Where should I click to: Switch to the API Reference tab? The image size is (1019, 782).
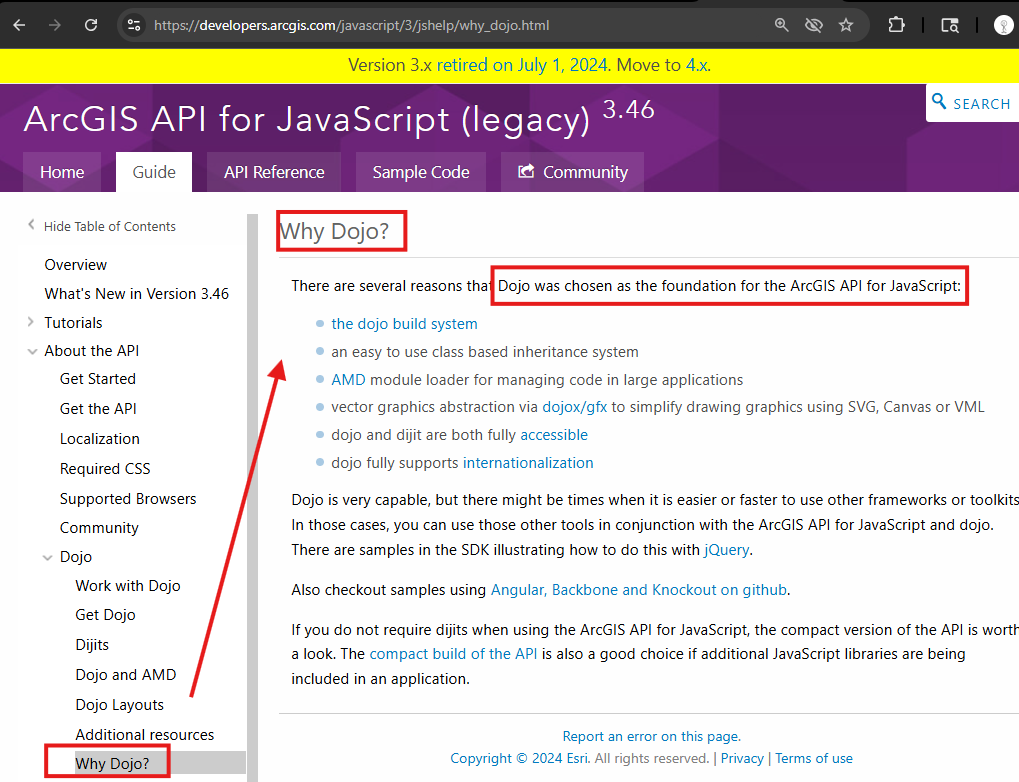click(x=274, y=172)
